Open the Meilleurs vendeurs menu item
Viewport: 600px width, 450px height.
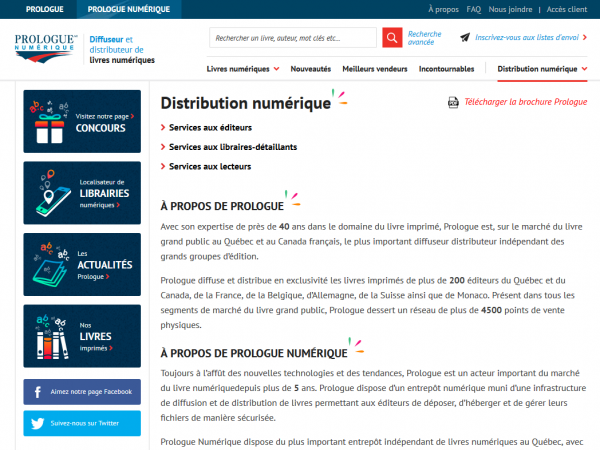(375, 69)
